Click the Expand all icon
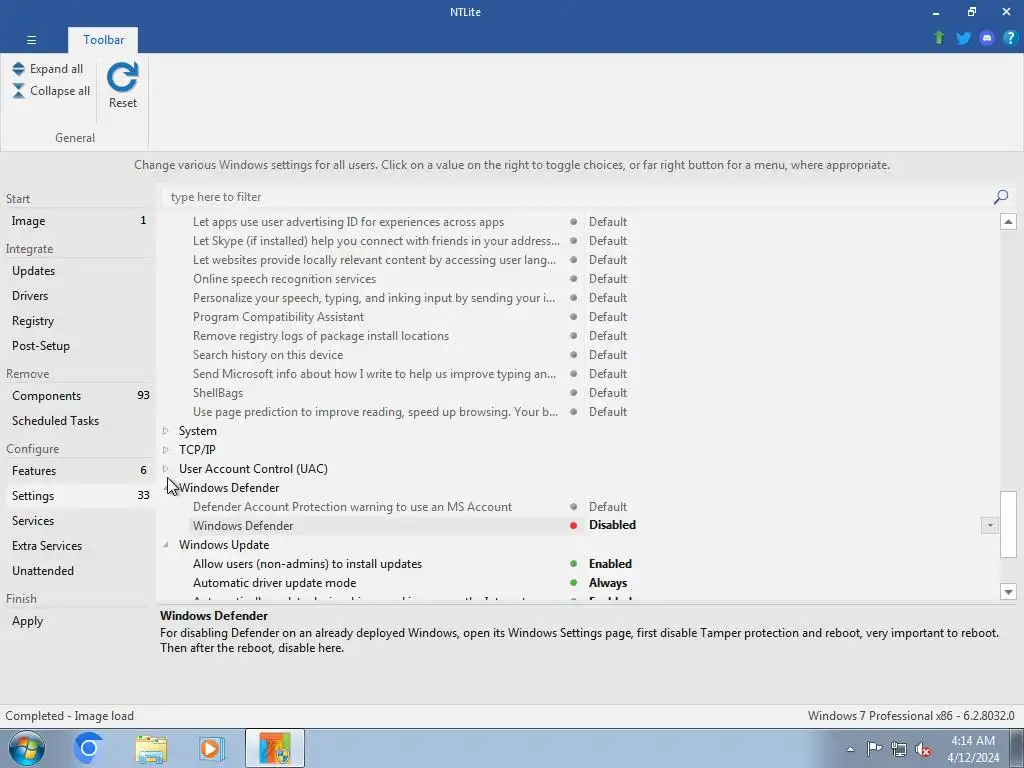1024x768 pixels. click(x=18, y=69)
